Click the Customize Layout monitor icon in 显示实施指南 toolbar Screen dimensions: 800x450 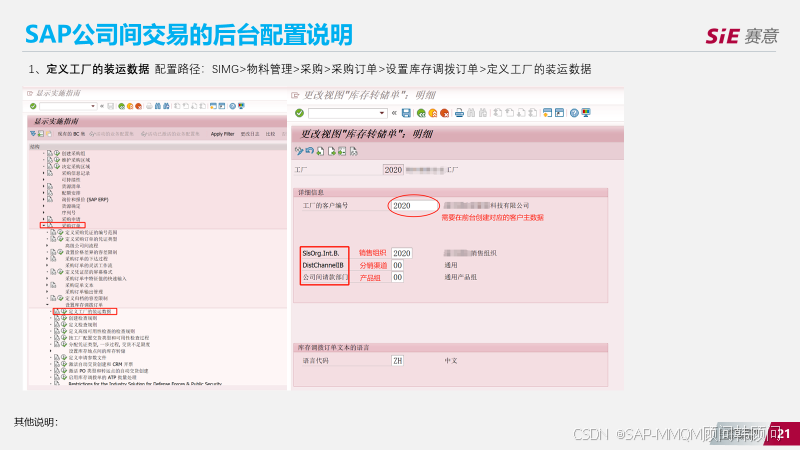click(x=241, y=106)
